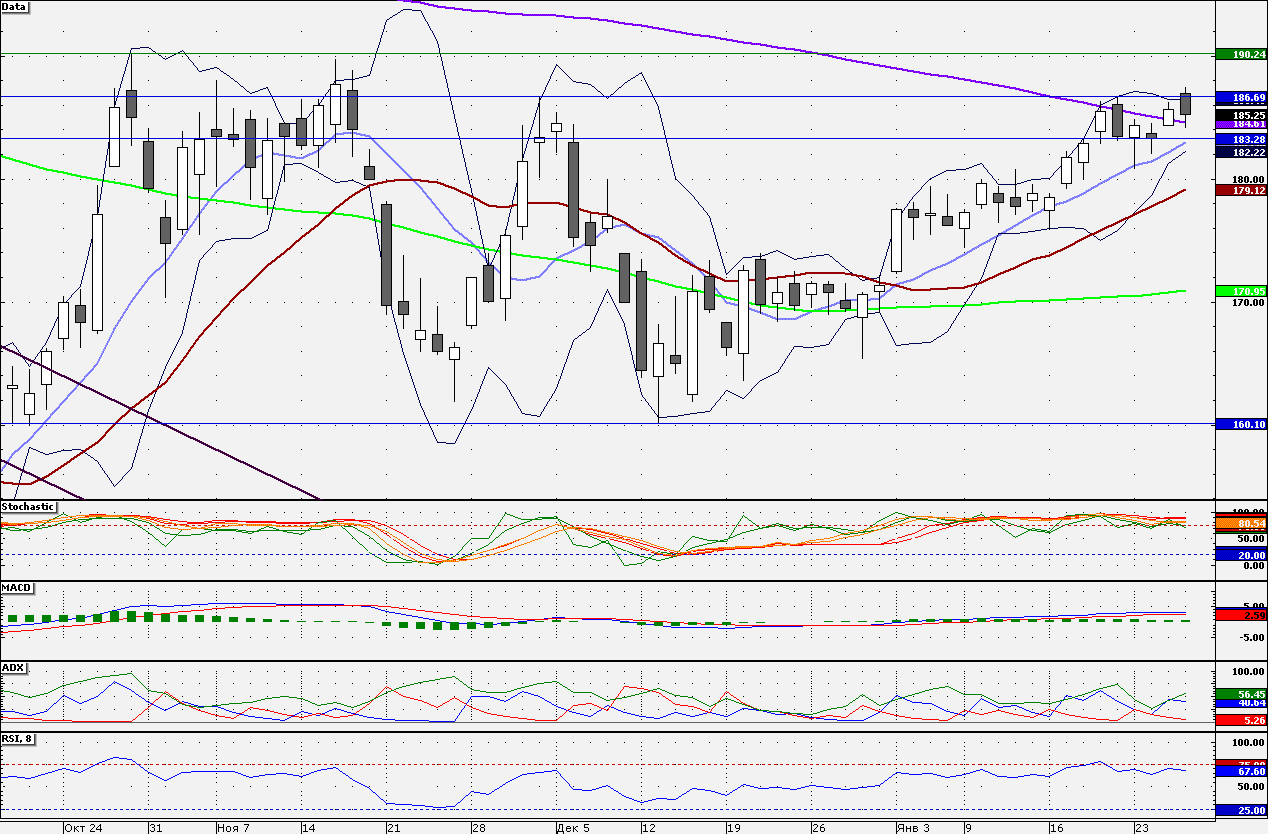The image size is (1268, 834).
Task: Click the Янв 3 date marker
Action: (x=913, y=828)
